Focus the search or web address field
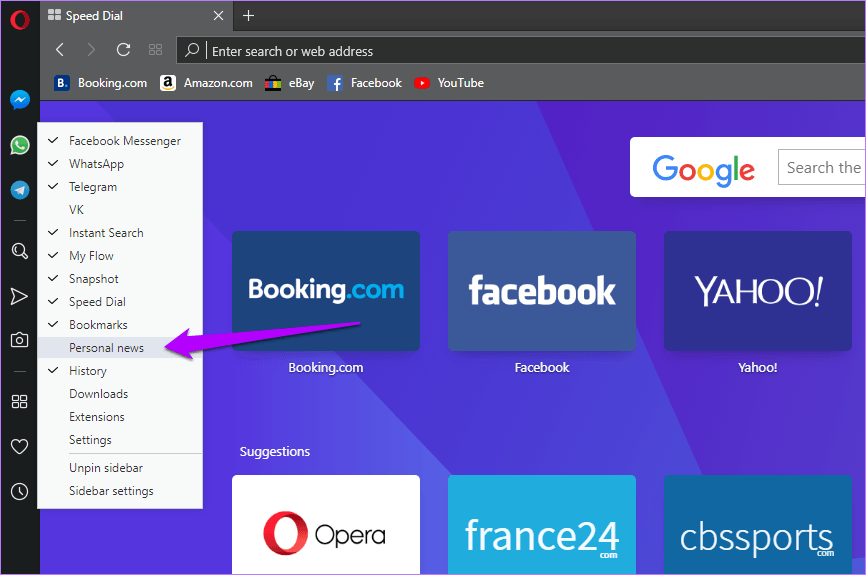The width and height of the screenshot is (866, 575). pyautogui.click(x=530, y=51)
